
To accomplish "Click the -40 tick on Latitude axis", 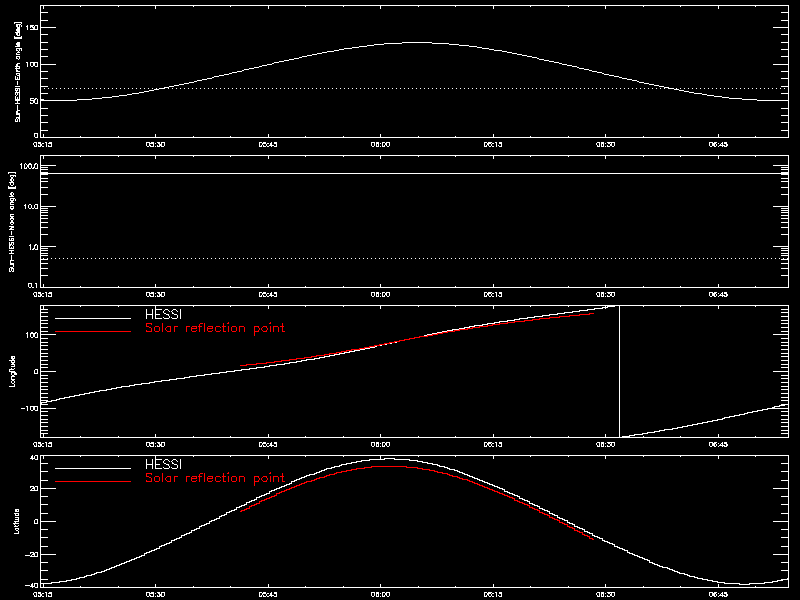I will pyautogui.click(x=32, y=586).
